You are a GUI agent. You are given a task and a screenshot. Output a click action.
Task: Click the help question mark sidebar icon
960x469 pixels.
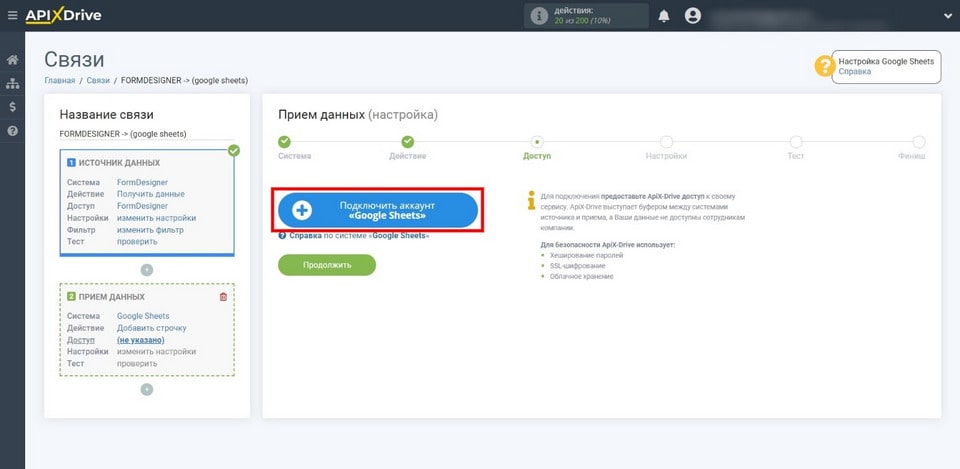coord(12,131)
